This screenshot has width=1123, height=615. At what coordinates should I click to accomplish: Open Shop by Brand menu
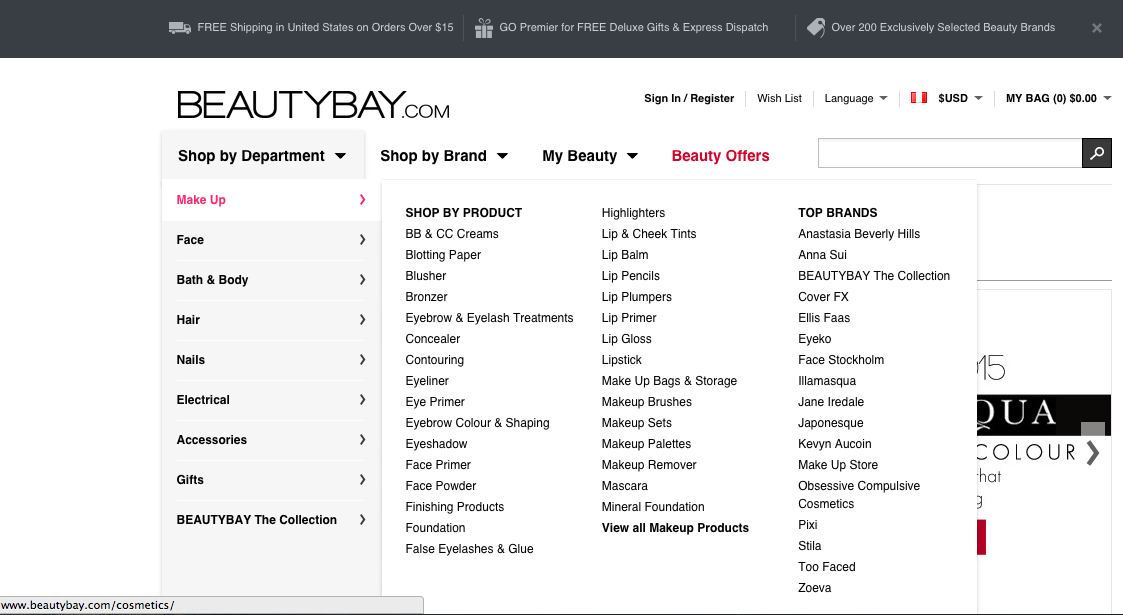click(x=444, y=155)
